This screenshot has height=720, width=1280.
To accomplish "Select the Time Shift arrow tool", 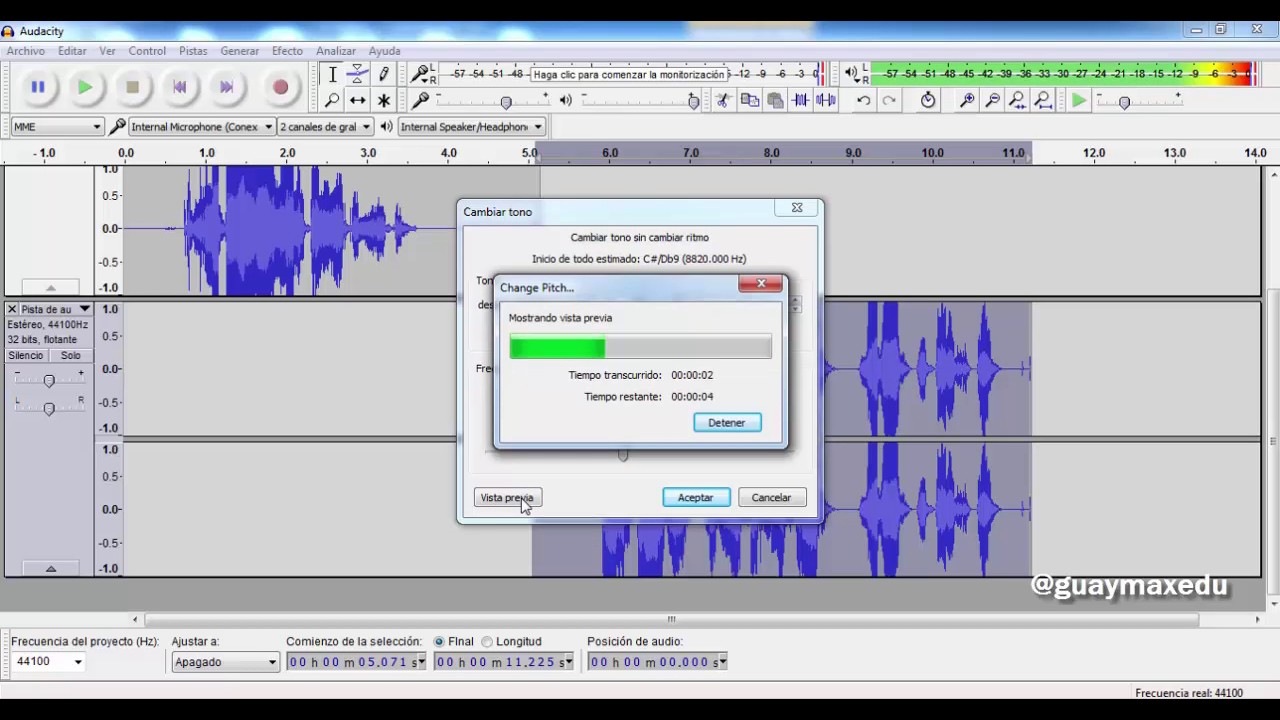I will [358, 100].
